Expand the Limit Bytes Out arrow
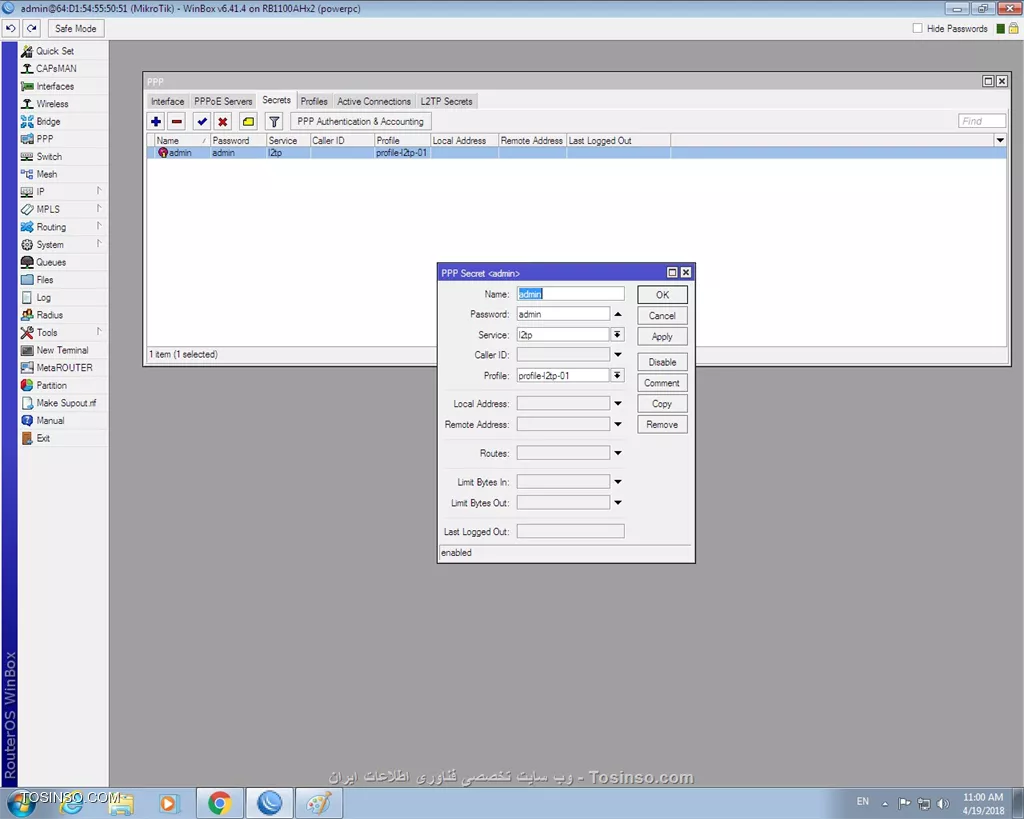1024x819 pixels. click(x=618, y=503)
